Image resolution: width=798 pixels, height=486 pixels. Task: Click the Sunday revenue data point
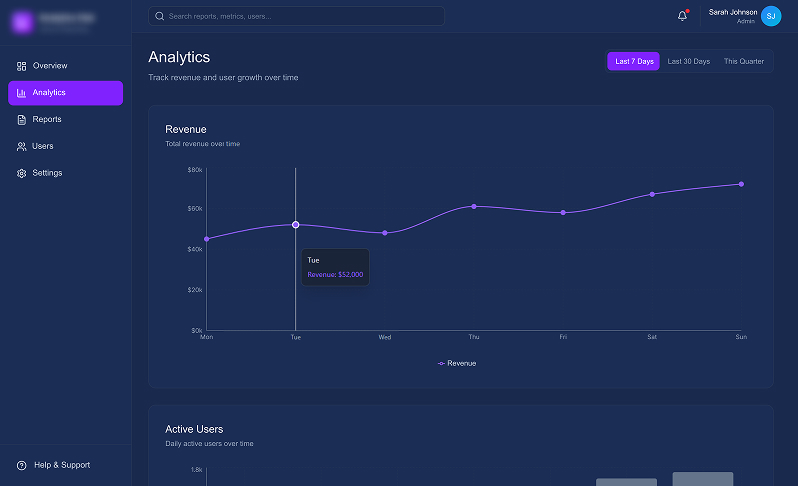pos(741,184)
